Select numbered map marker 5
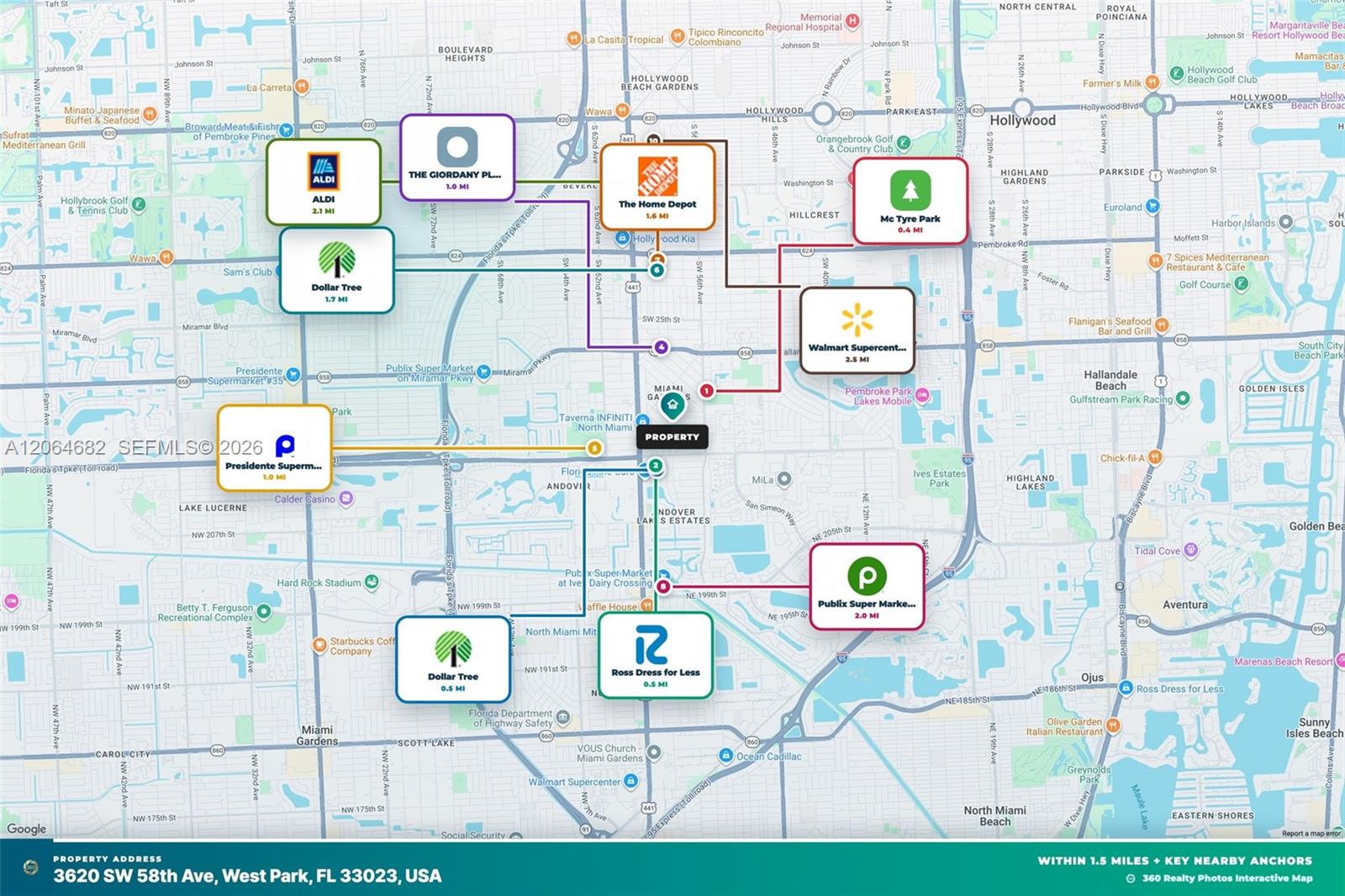Screen dimensions: 1345x896 (x=594, y=448)
